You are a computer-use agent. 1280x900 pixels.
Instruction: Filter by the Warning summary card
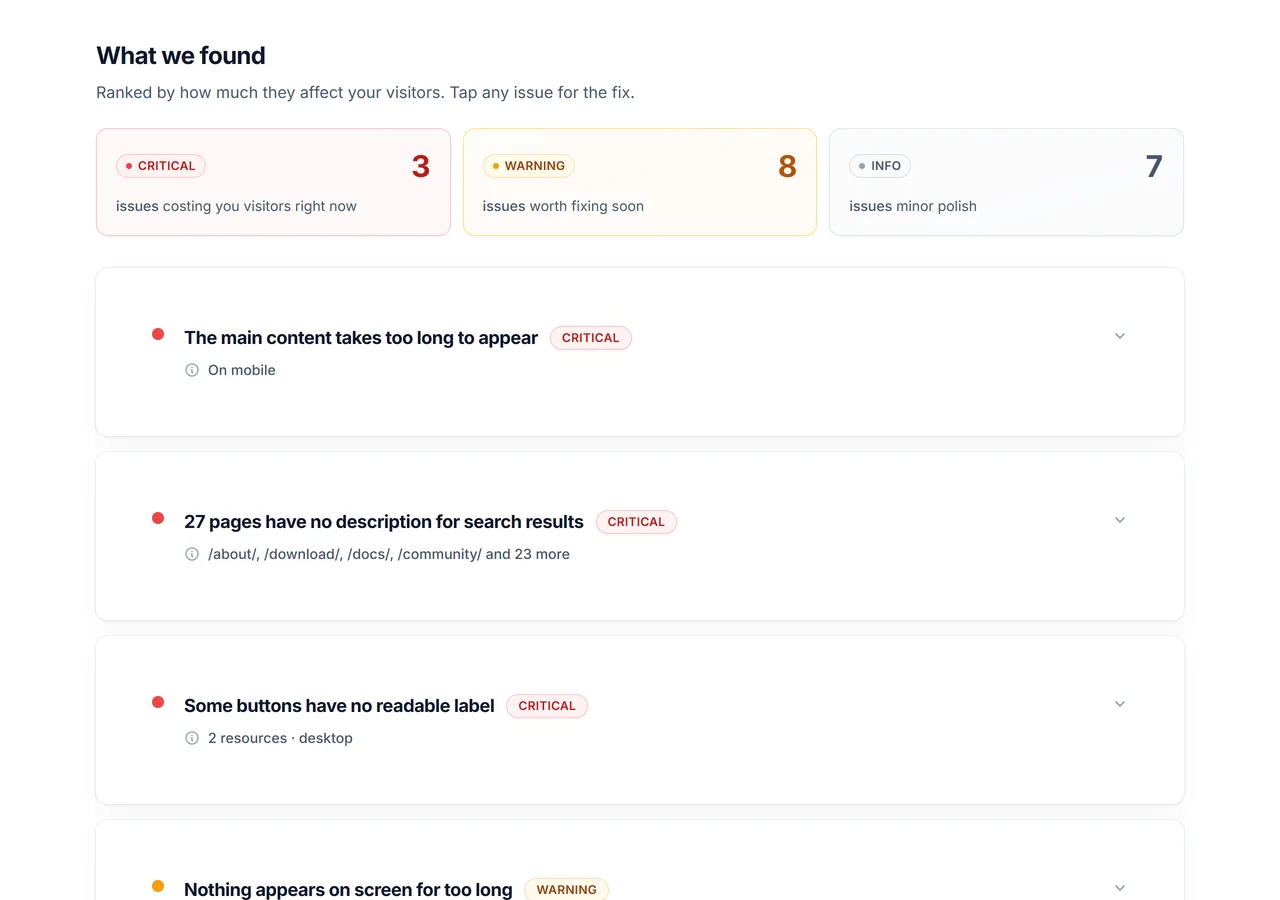pos(640,182)
